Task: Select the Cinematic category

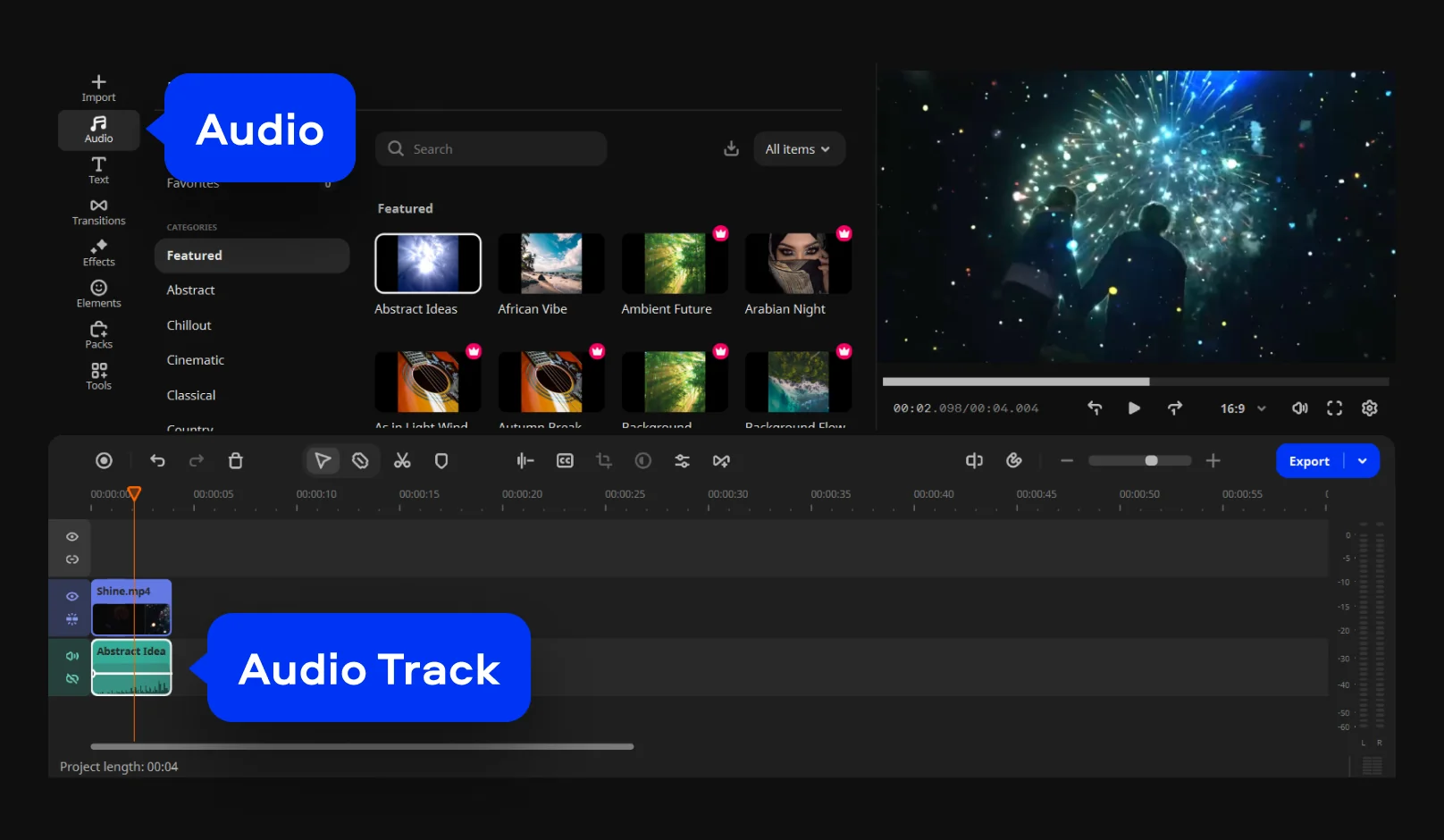Action: (x=195, y=360)
